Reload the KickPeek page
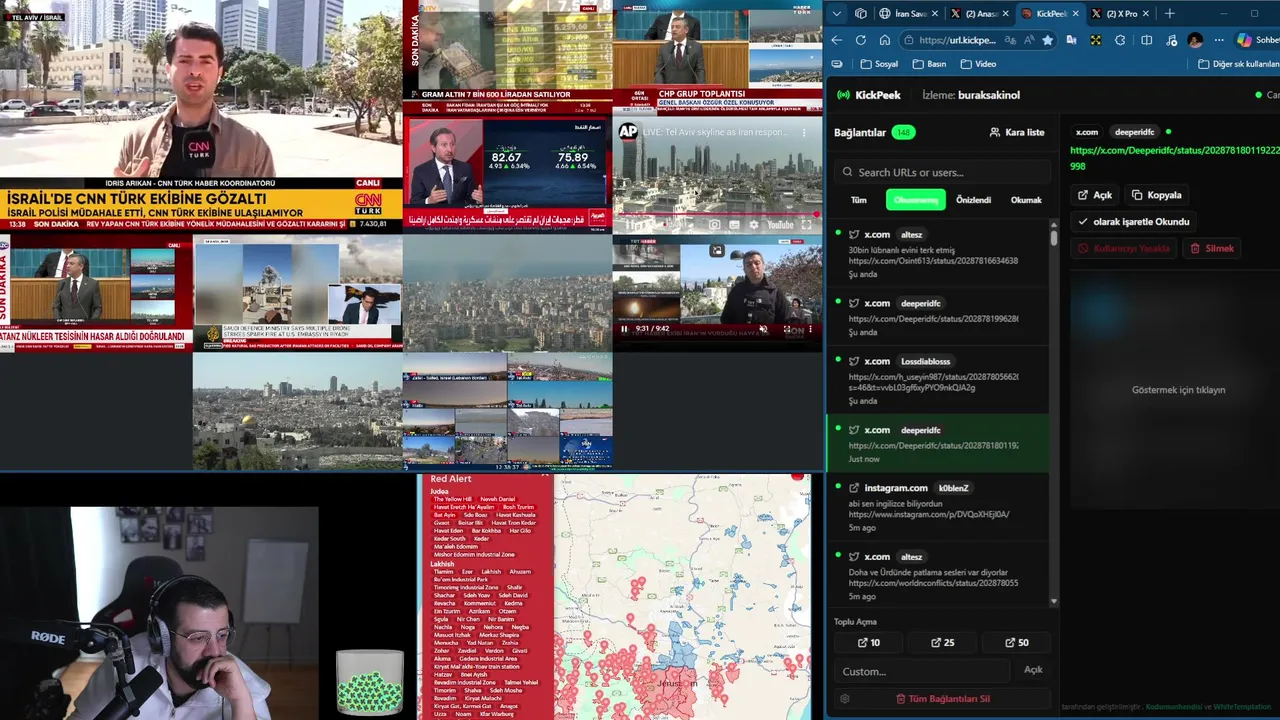This screenshot has width=1280, height=720. tap(860, 40)
